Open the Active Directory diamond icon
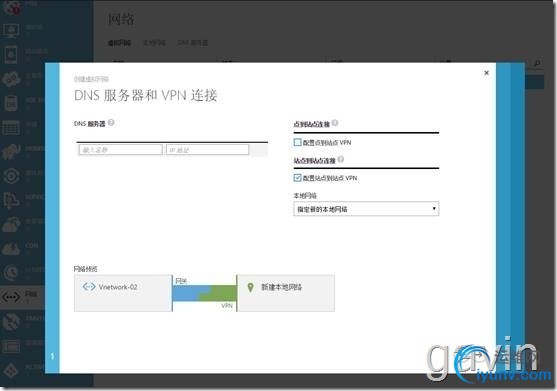 tap(11, 370)
